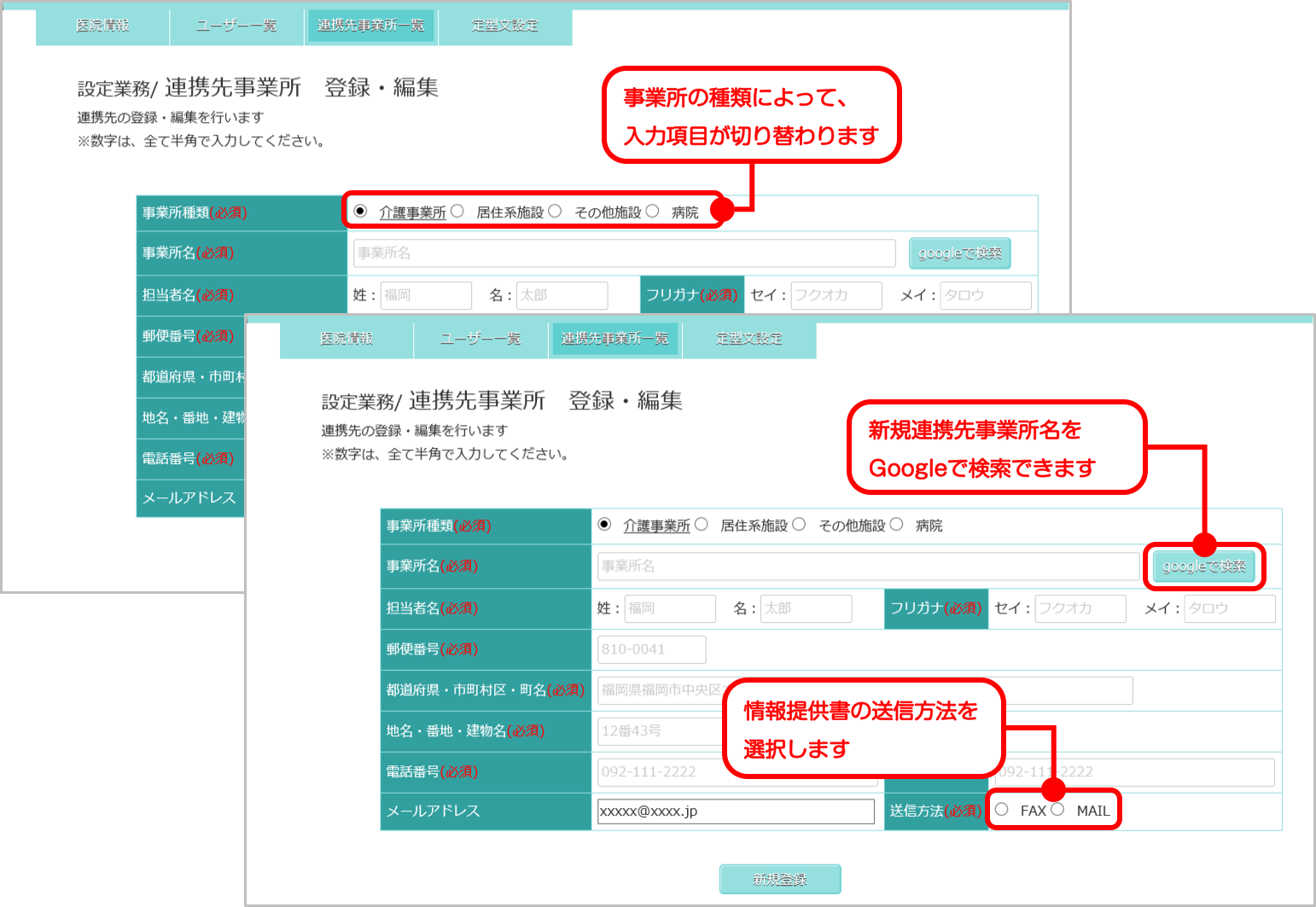
Task: Open the 定型文設定 tab in back window
Action: 504,26
